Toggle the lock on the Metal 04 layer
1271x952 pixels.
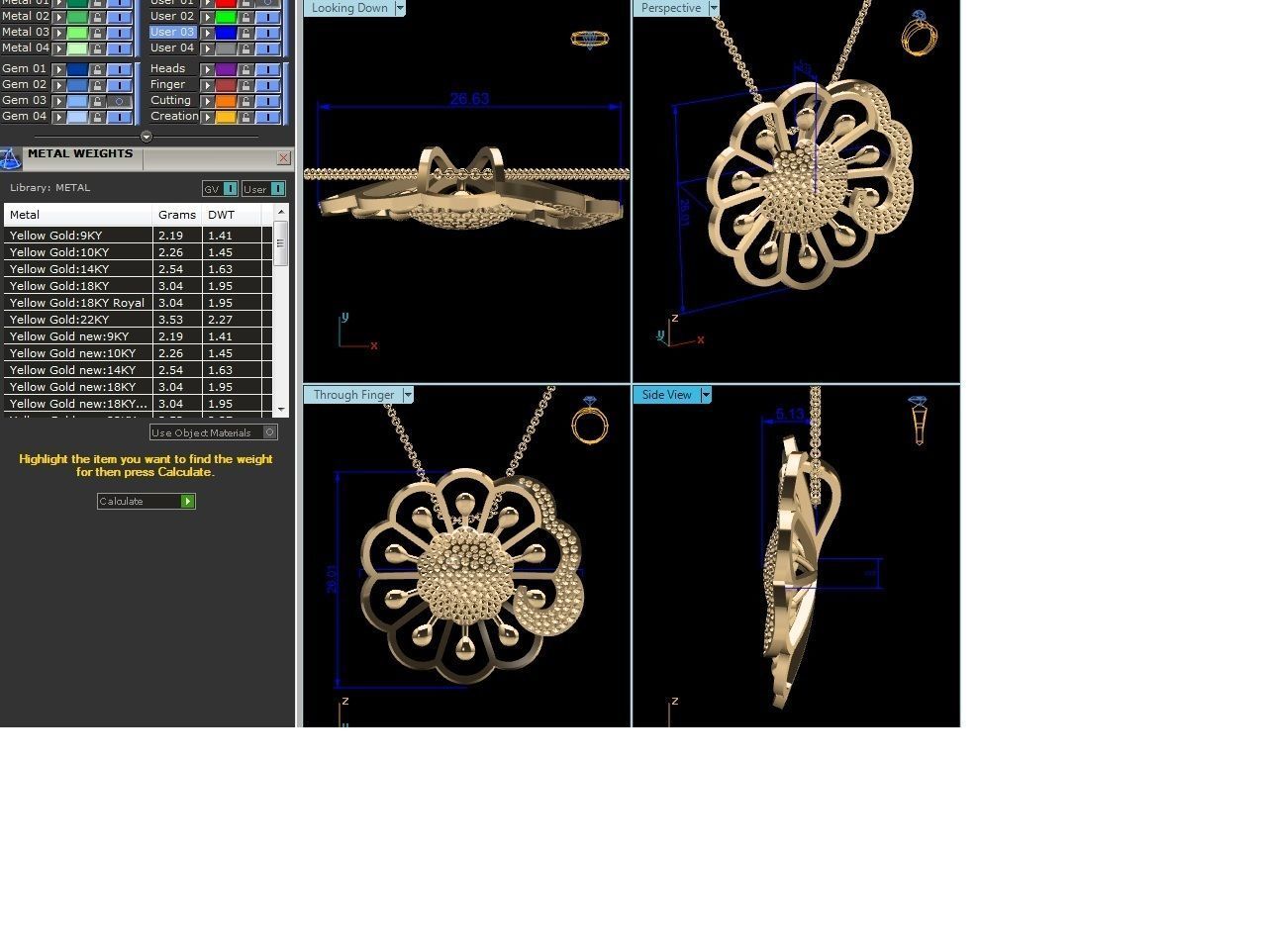(x=98, y=48)
